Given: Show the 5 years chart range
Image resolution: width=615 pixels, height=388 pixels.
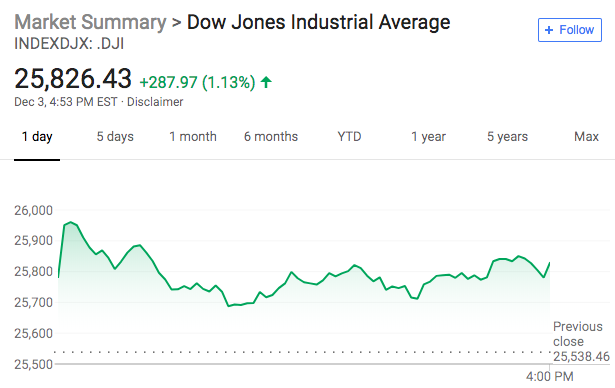Looking at the screenshot, I should click(x=507, y=137).
